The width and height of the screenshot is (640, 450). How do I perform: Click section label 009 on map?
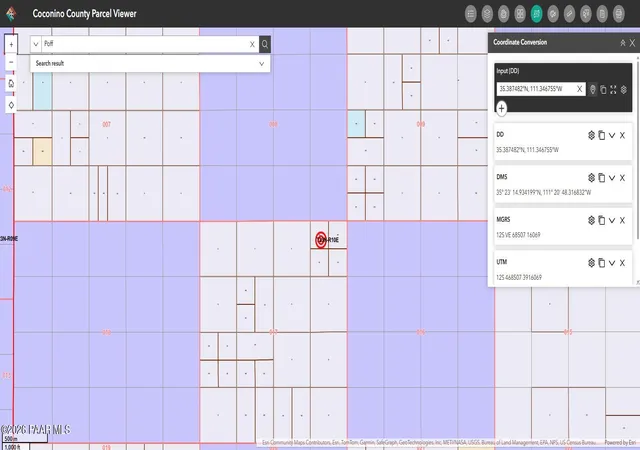click(x=421, y=124)
